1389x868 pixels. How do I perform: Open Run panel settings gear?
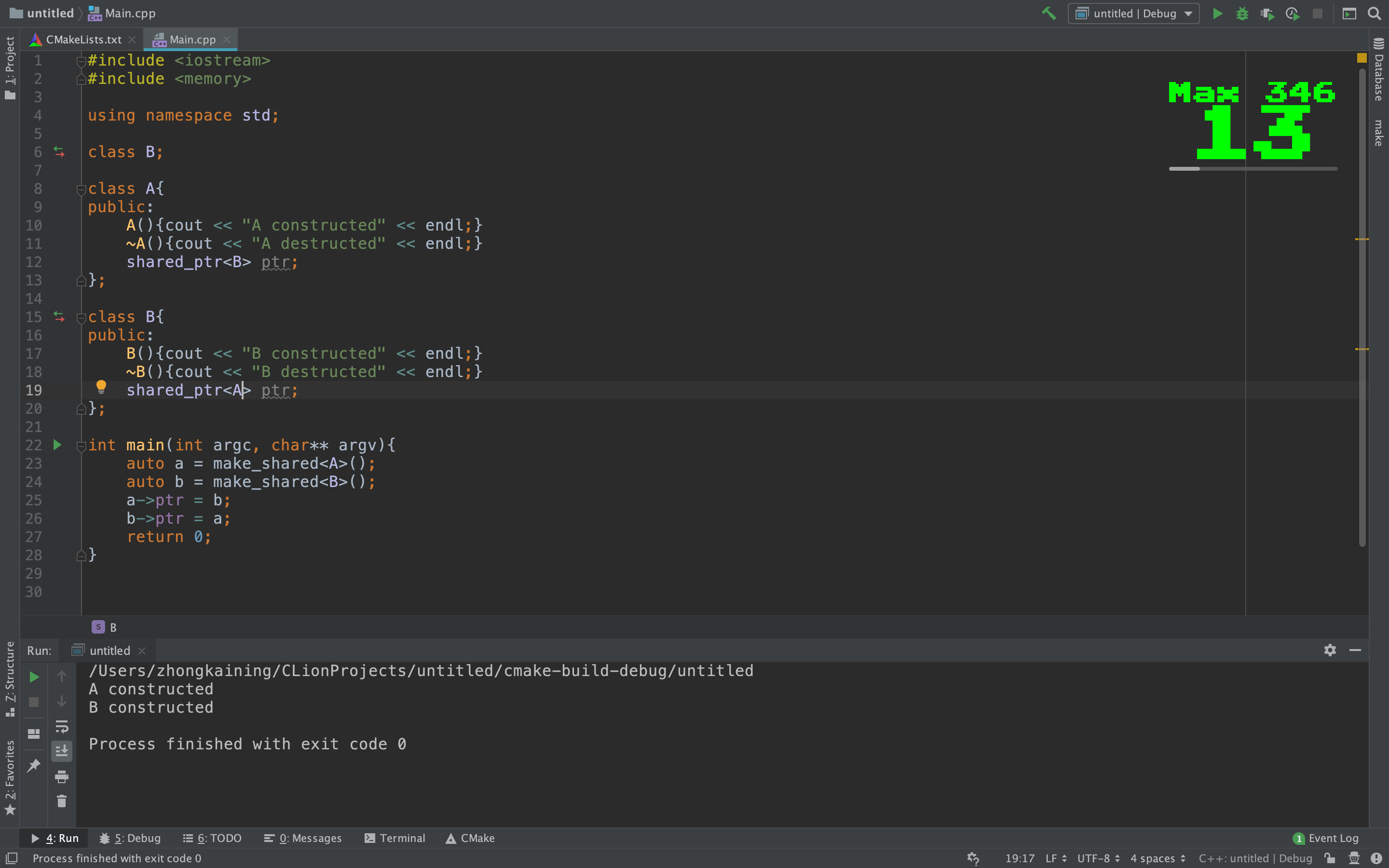pos(1330,650)
